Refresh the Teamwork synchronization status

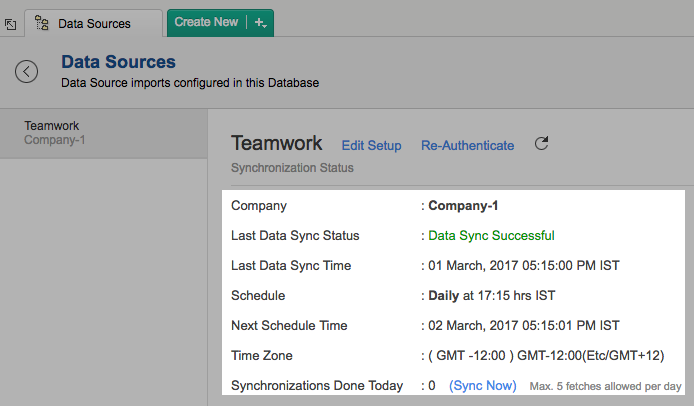pos(542,144)
